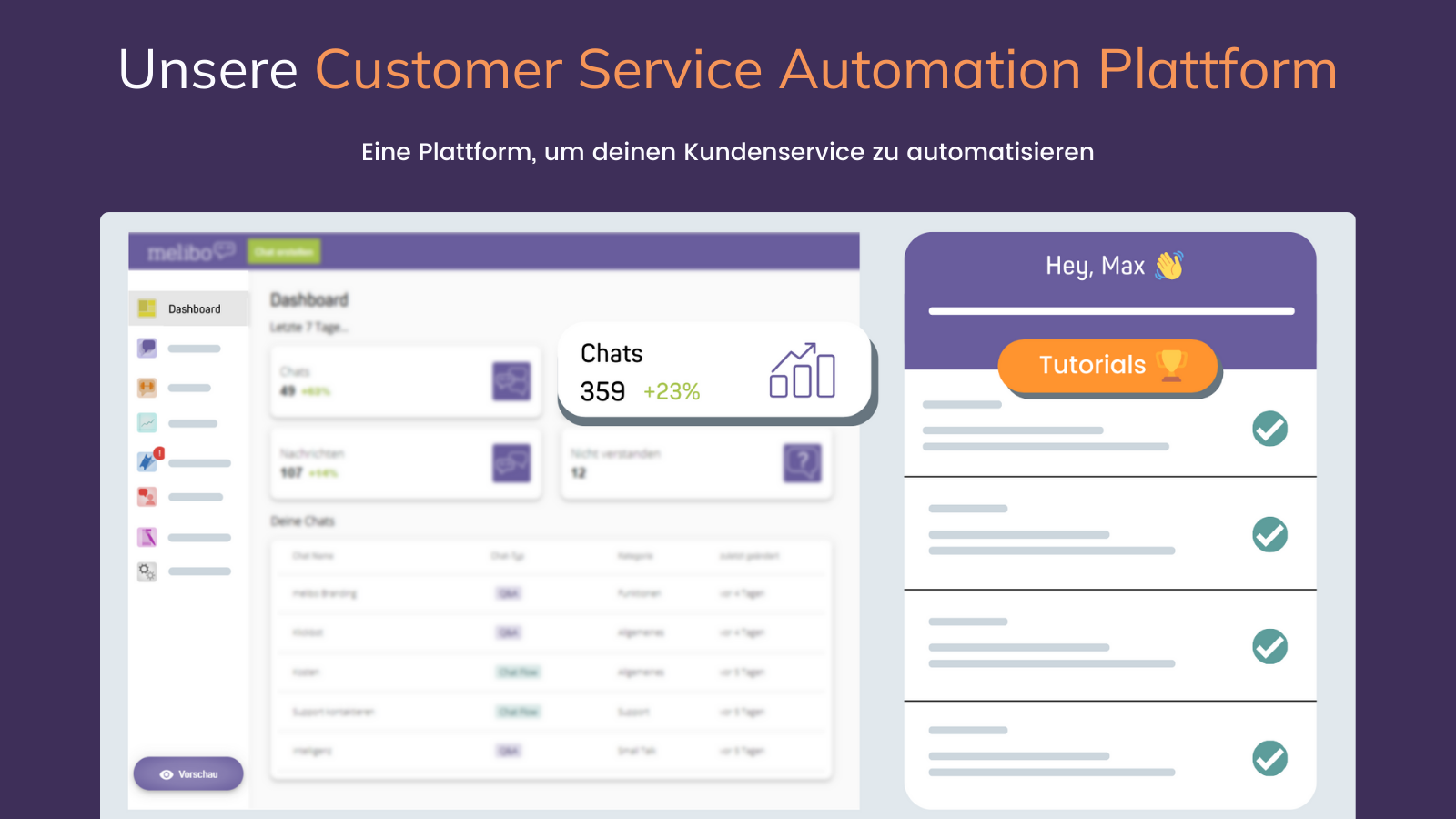Open the melibo Branding row in the table
This screenshot has width=1456, height=819.
(x=551, y=593)
